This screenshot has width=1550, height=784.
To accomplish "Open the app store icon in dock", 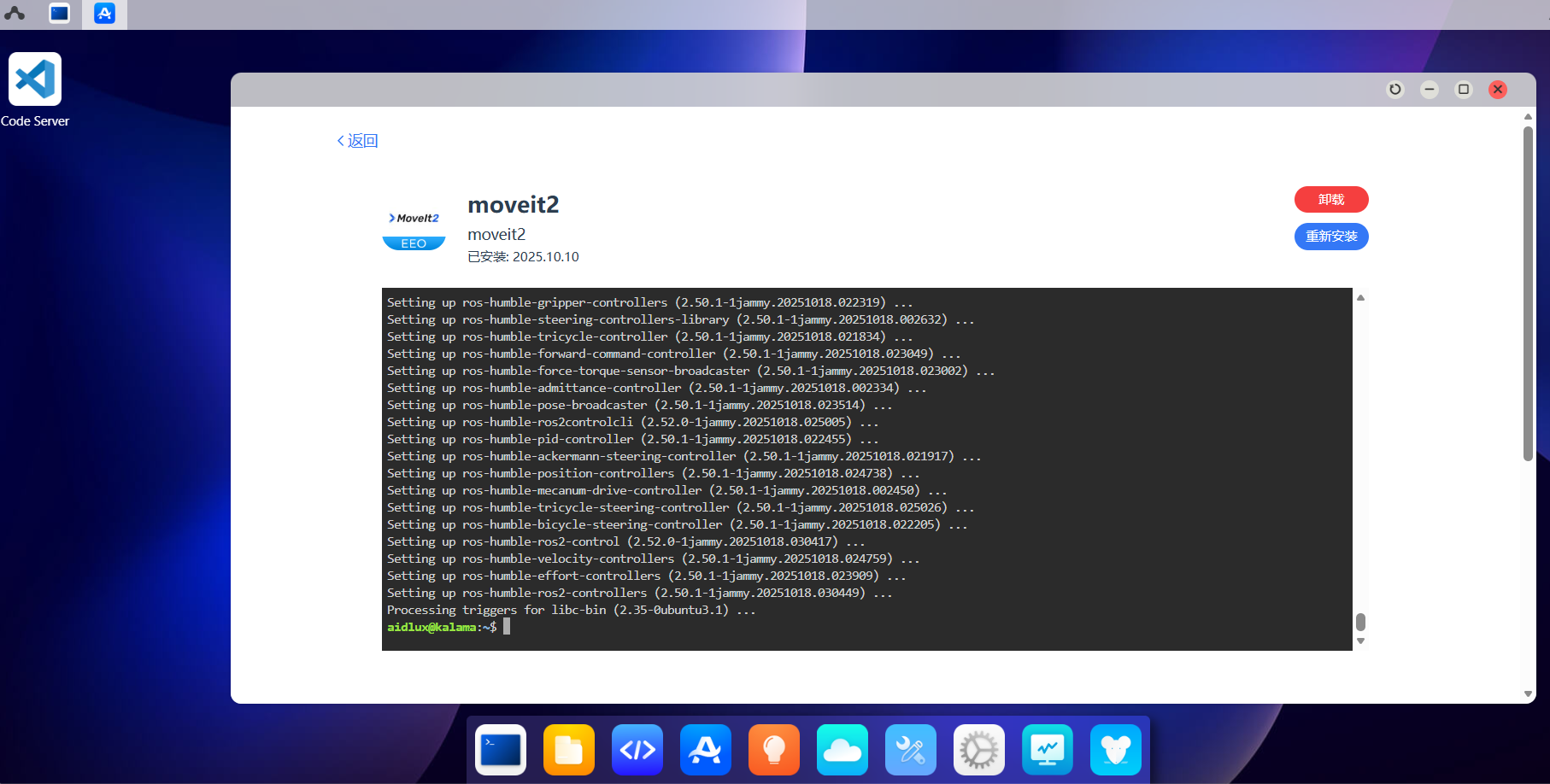I will [706, 750].
